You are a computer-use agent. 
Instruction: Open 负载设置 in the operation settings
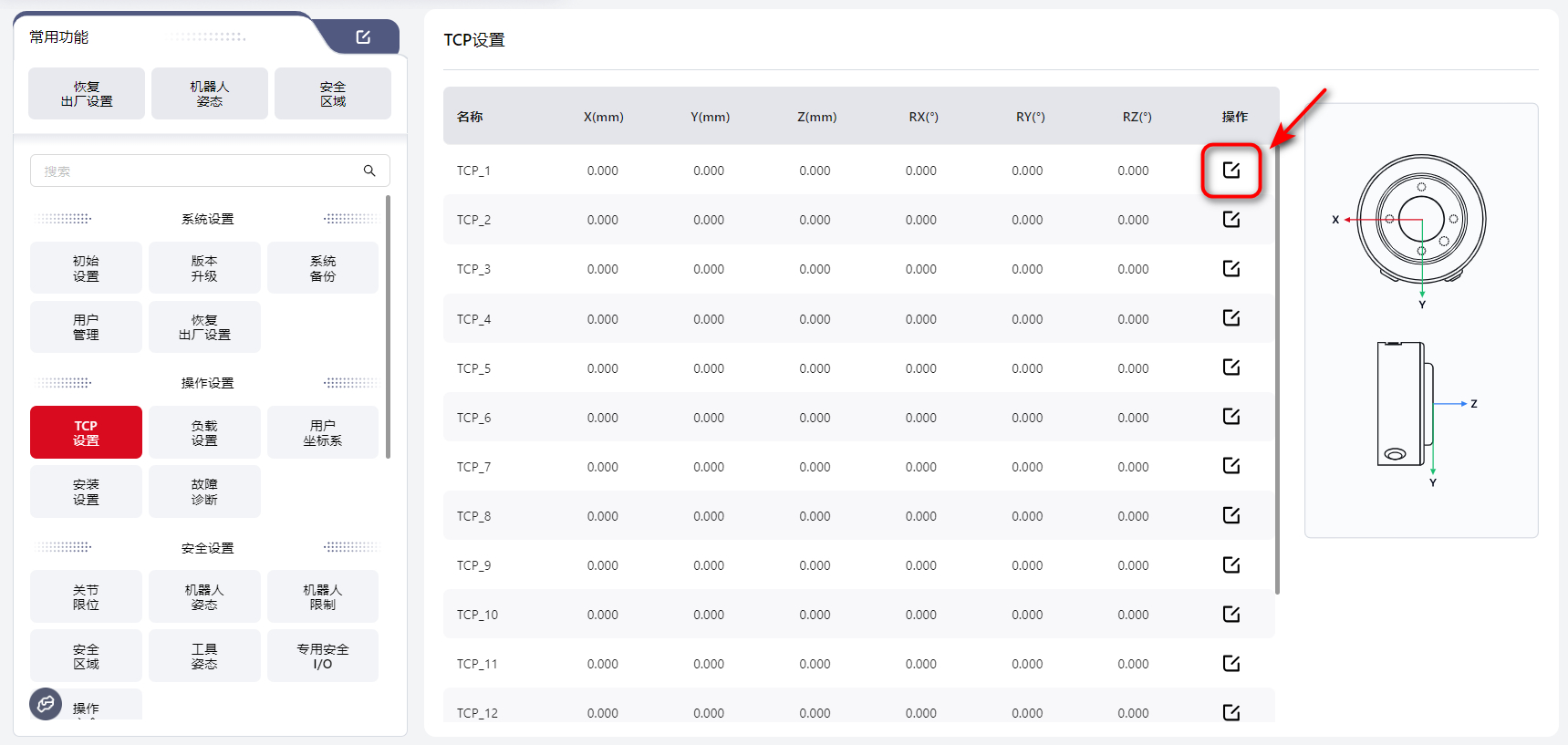[x=204, y=432]
